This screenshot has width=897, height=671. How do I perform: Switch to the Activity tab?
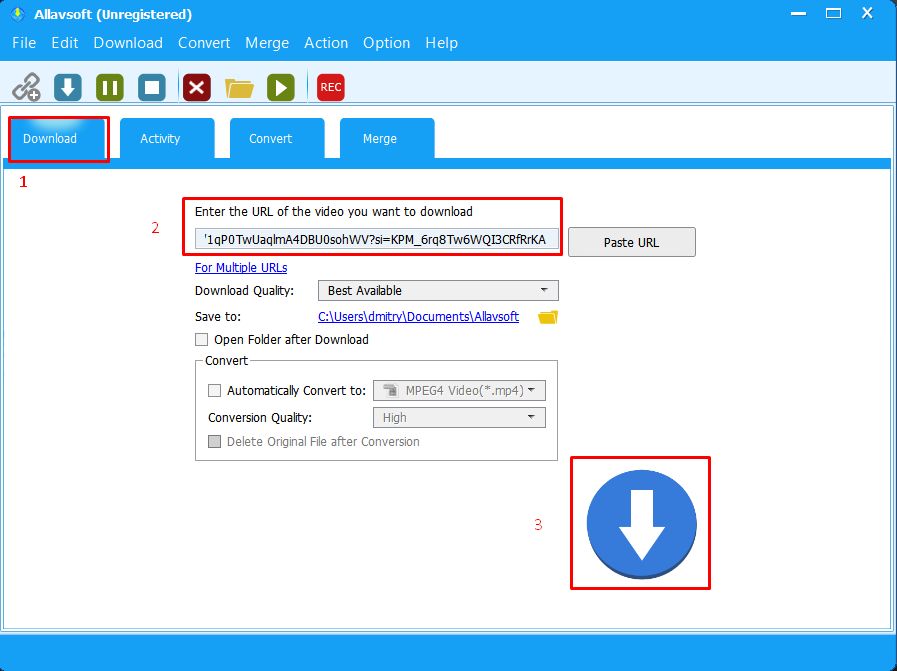(x=167, y=138)
